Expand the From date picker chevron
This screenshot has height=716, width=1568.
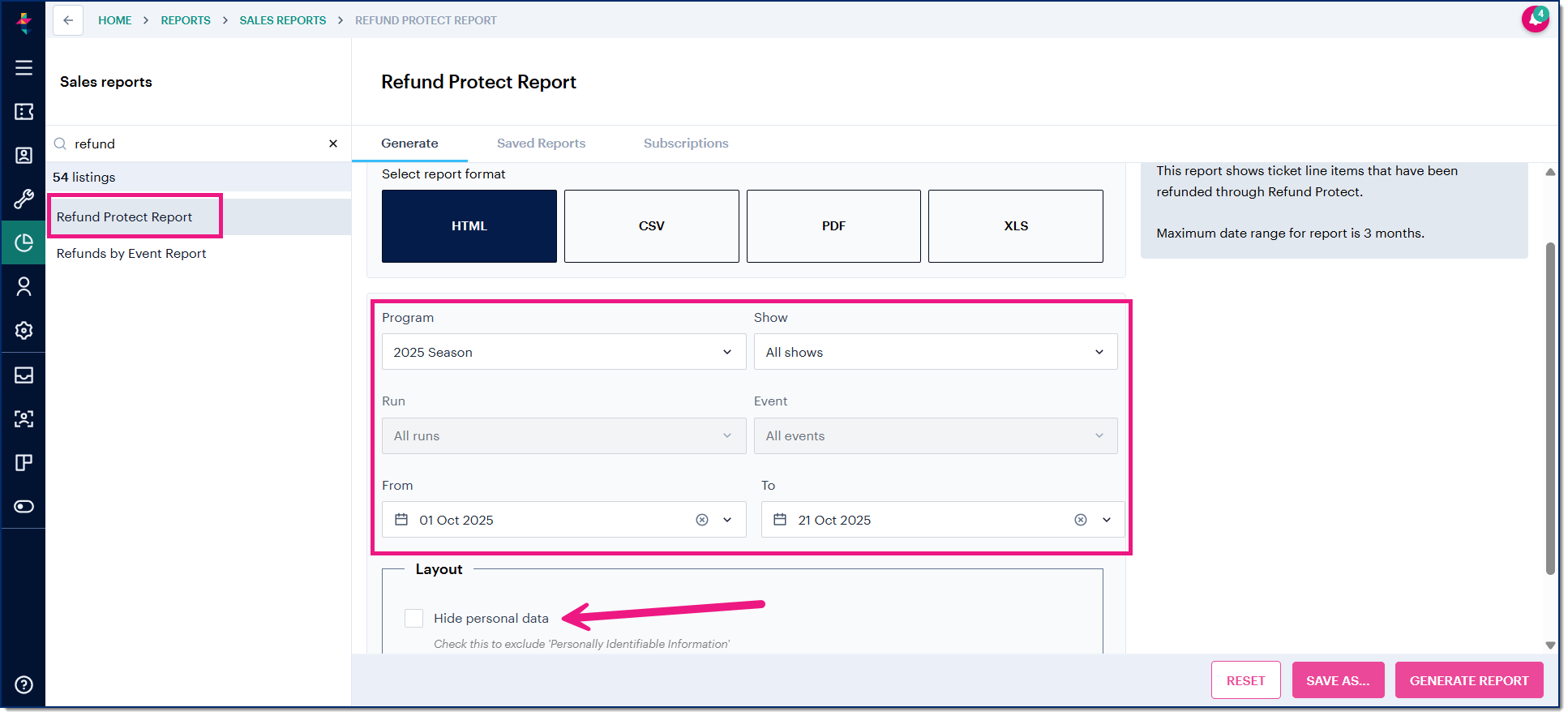click(727, 520)
